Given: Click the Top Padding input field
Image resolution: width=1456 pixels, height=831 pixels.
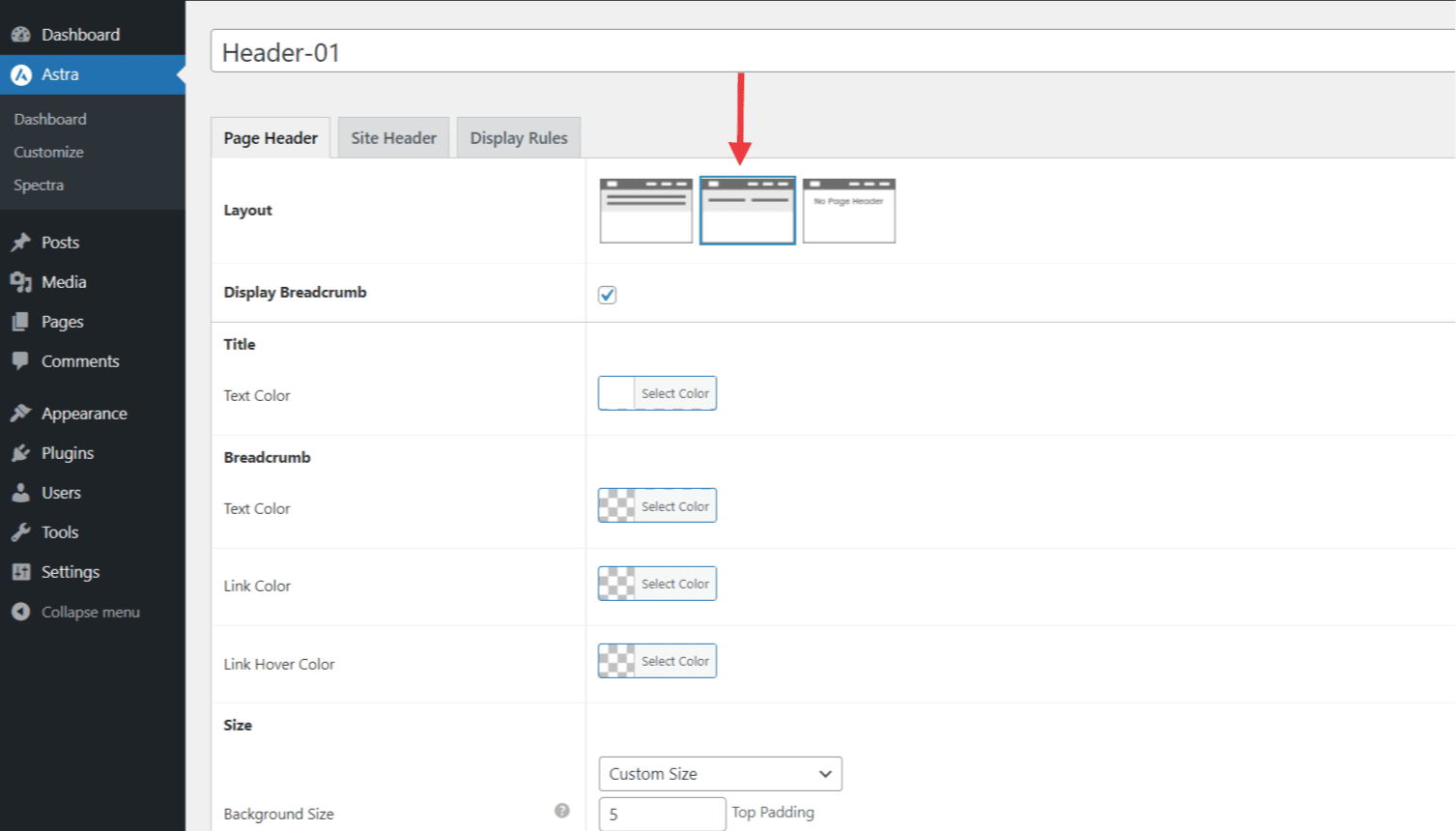Looking at the screenshot, I should point(662,814).
